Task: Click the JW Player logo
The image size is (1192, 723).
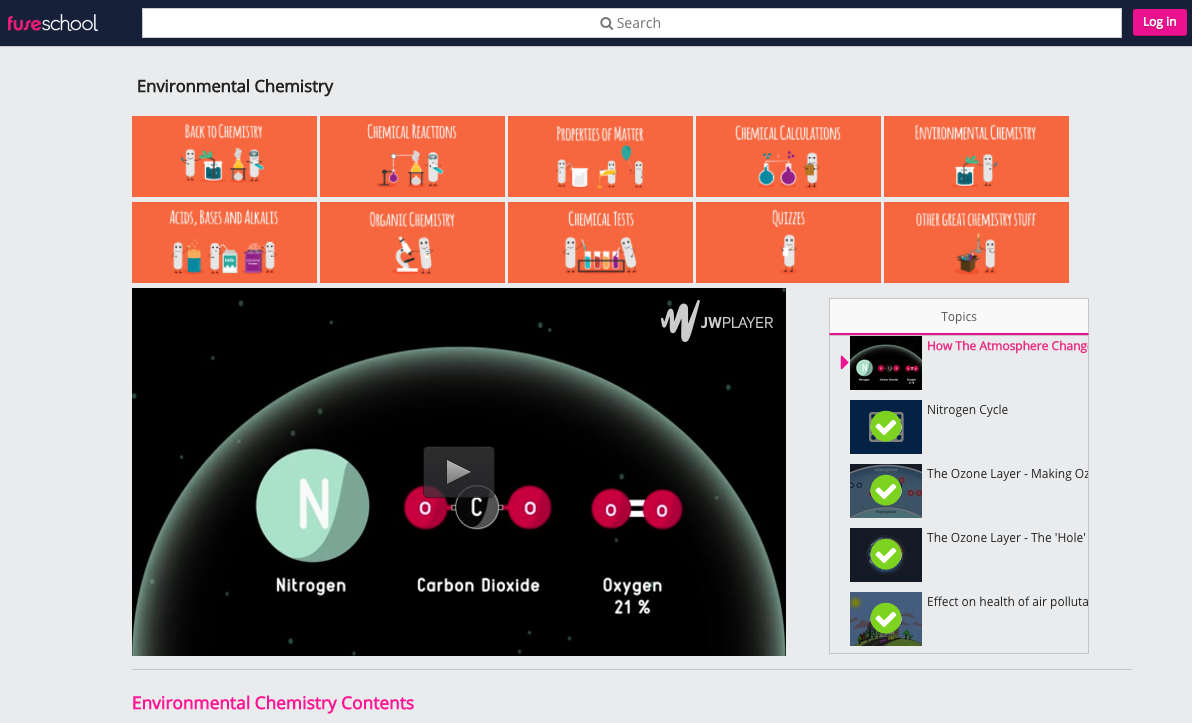Action: tap(717, 322)
